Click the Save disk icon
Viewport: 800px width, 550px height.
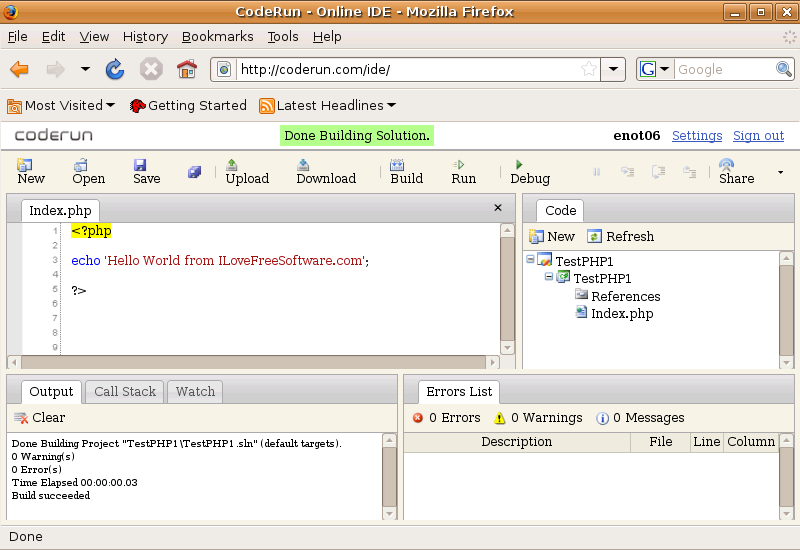140,165
